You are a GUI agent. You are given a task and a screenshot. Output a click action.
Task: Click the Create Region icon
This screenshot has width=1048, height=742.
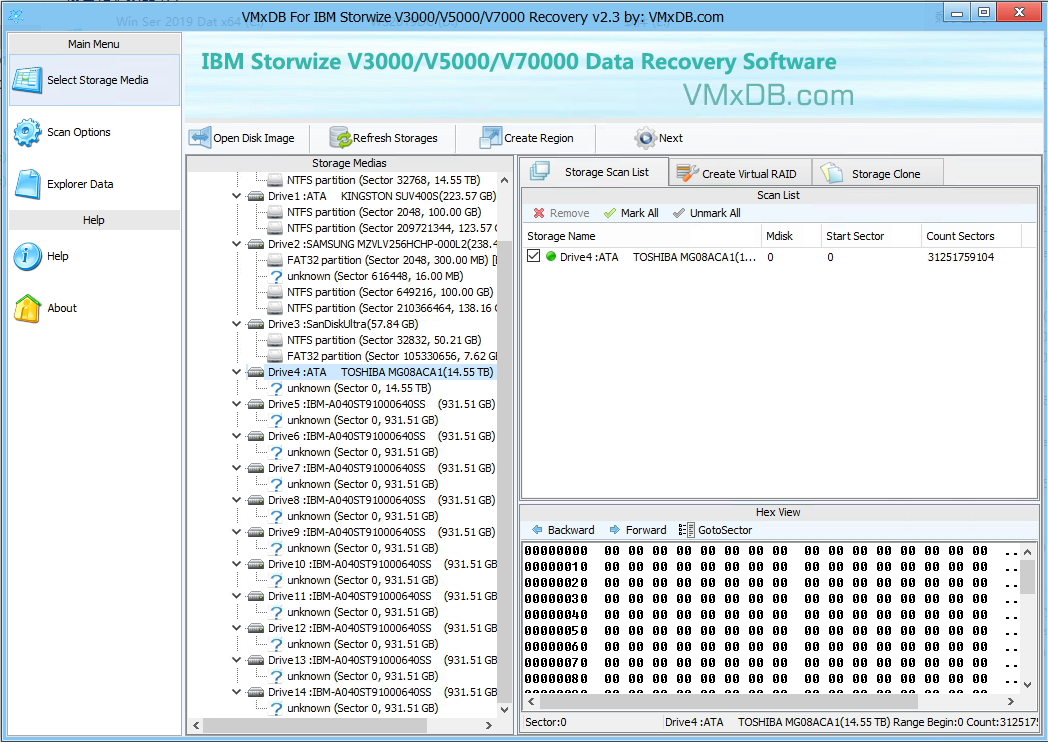pyautogui.click(x=491, y=138)
